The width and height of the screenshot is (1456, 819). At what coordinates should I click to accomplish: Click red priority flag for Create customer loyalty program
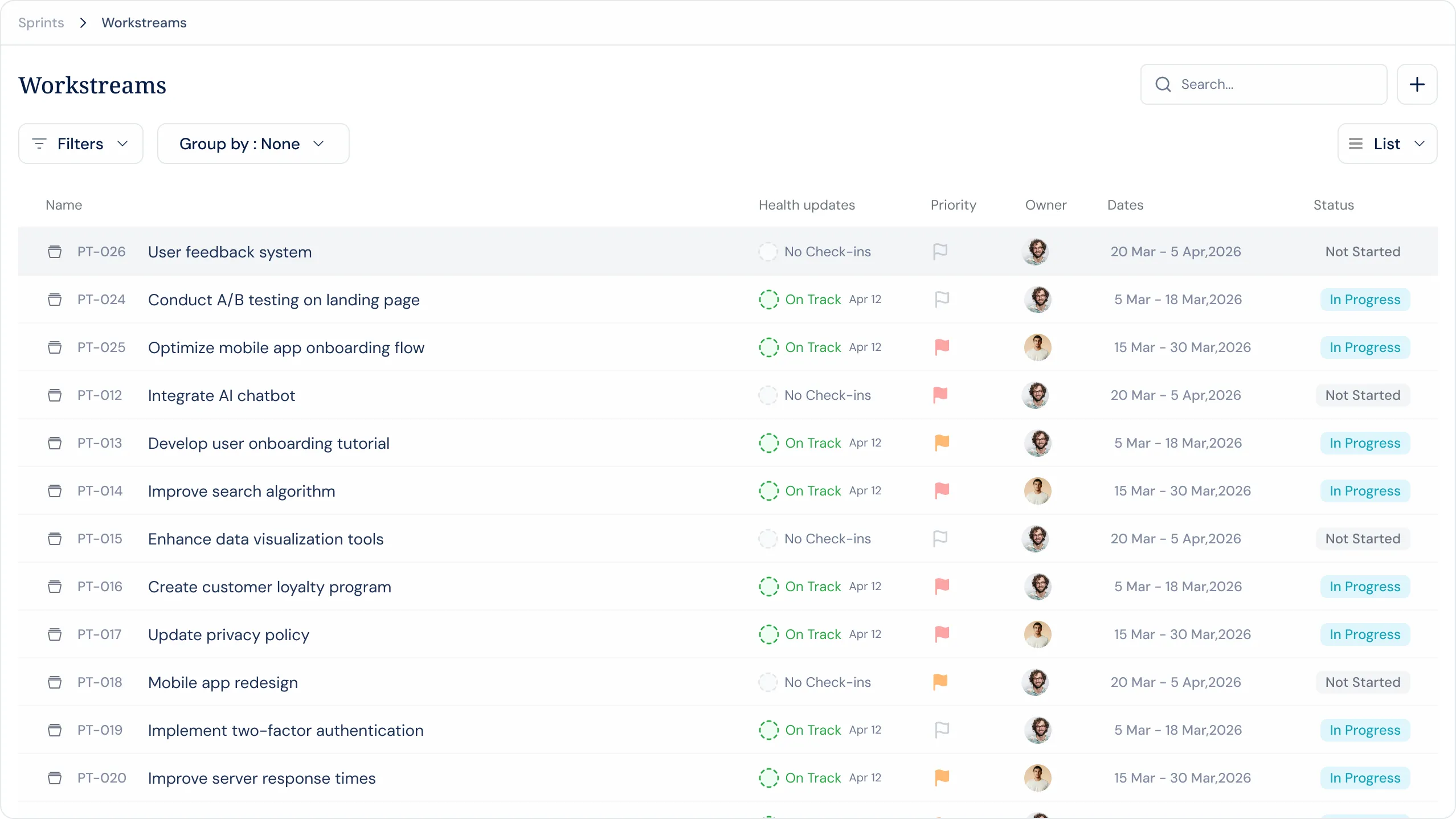click(x=942, y=586)
